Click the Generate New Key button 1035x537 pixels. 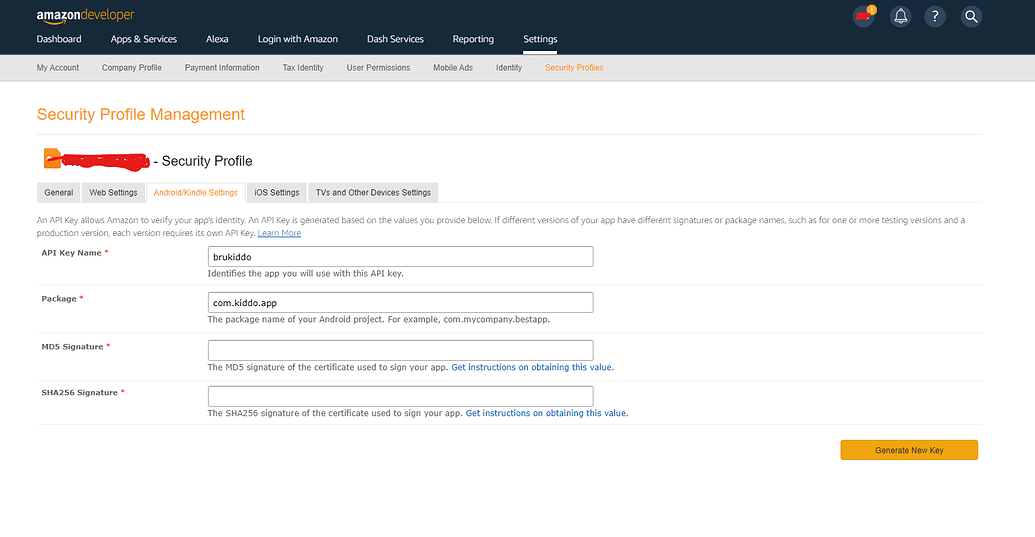(909, 450)
